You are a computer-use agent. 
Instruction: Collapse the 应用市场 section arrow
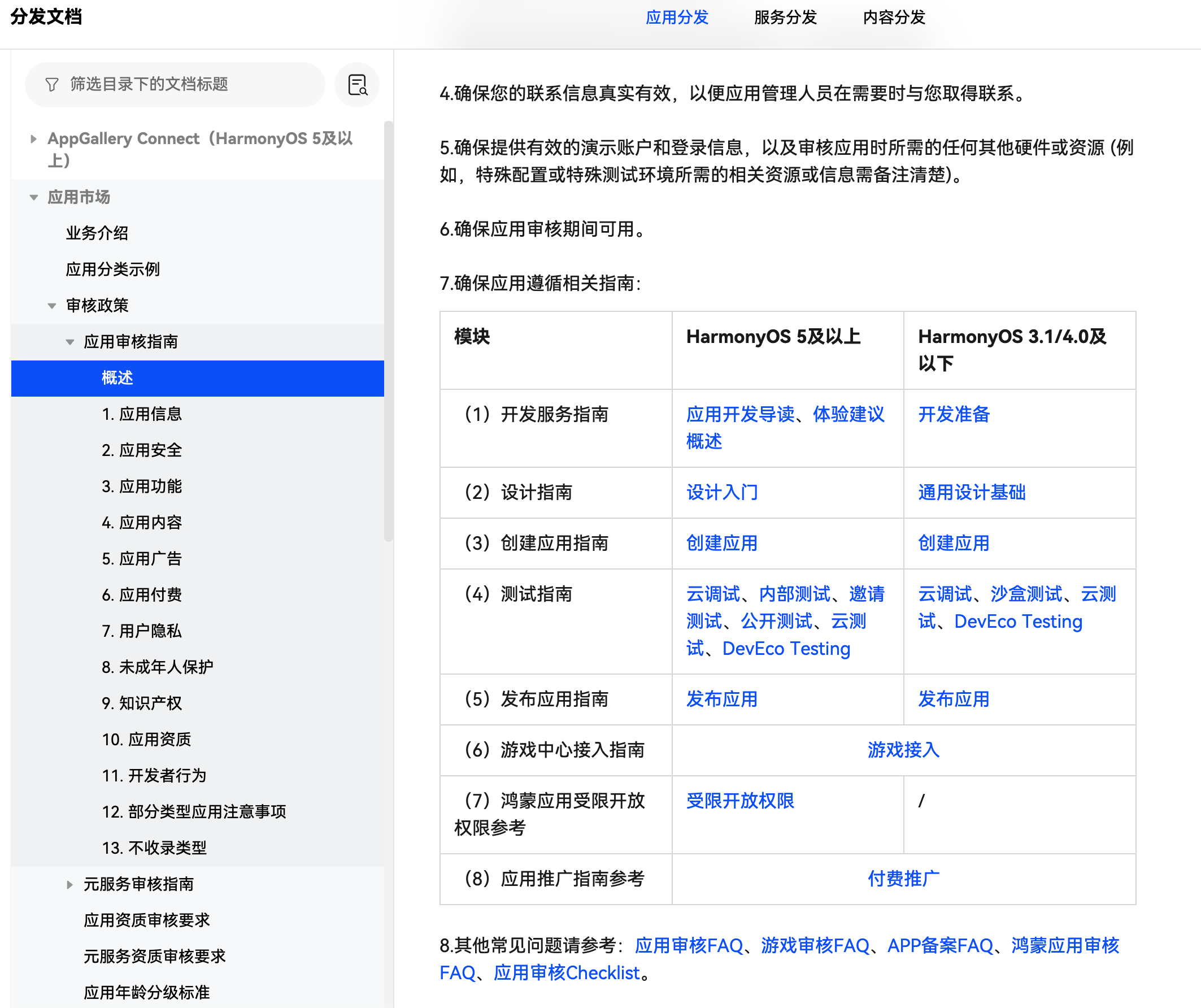coord(34,197)
